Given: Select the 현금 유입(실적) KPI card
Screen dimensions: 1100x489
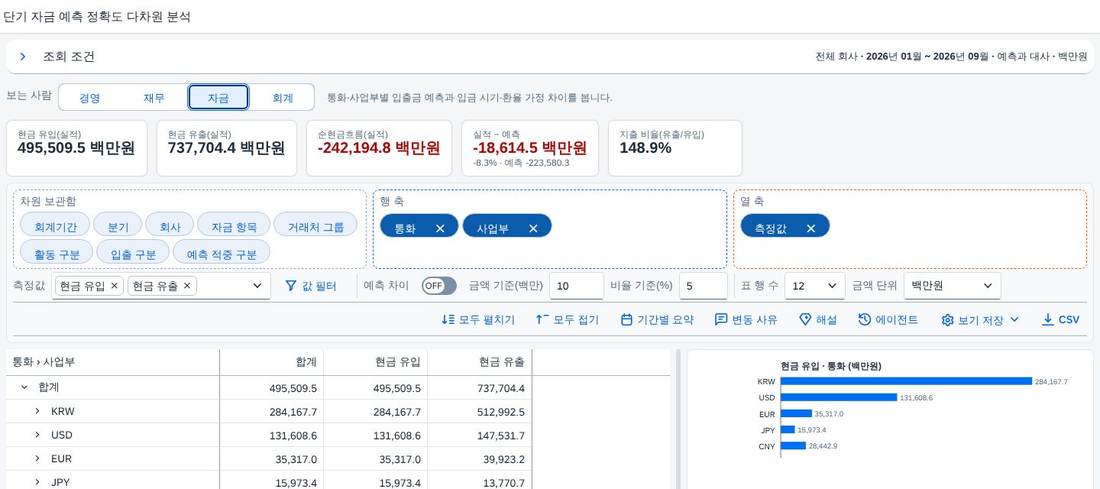Looking at the screenshot, I should (x=76, y=148).
